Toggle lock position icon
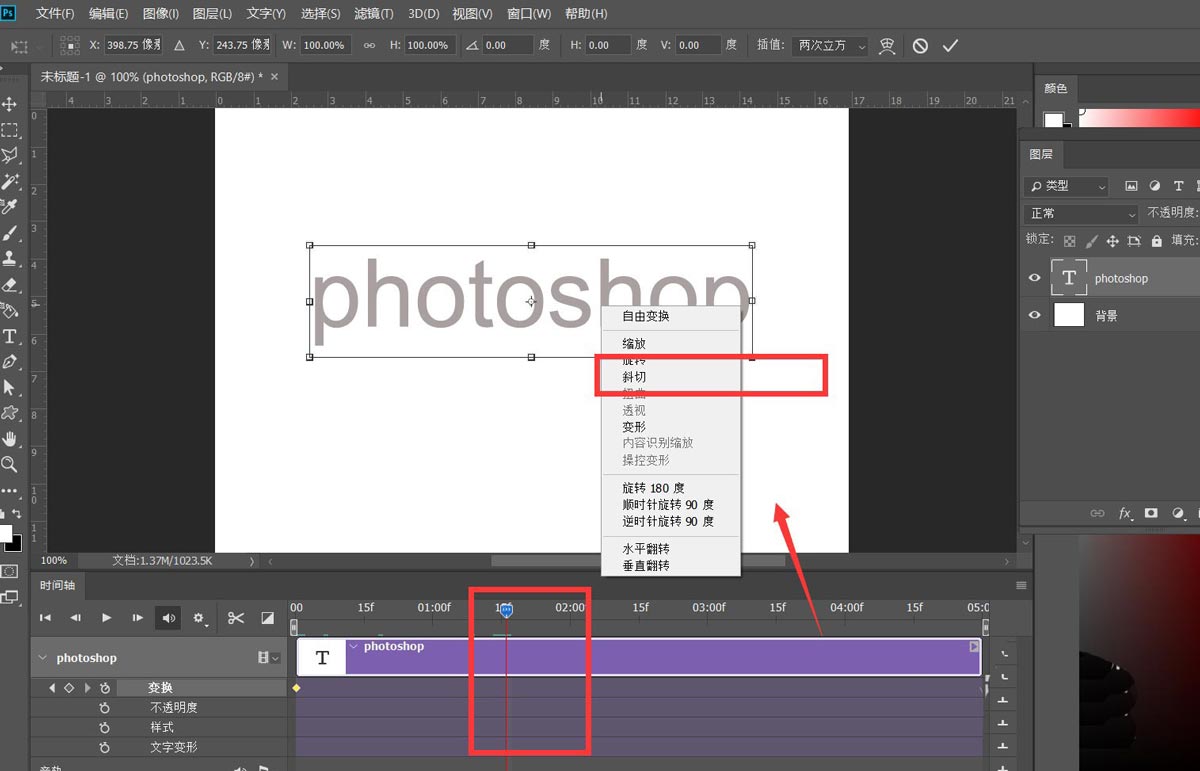This screenshot has width=1200, height=771. 1112,241
